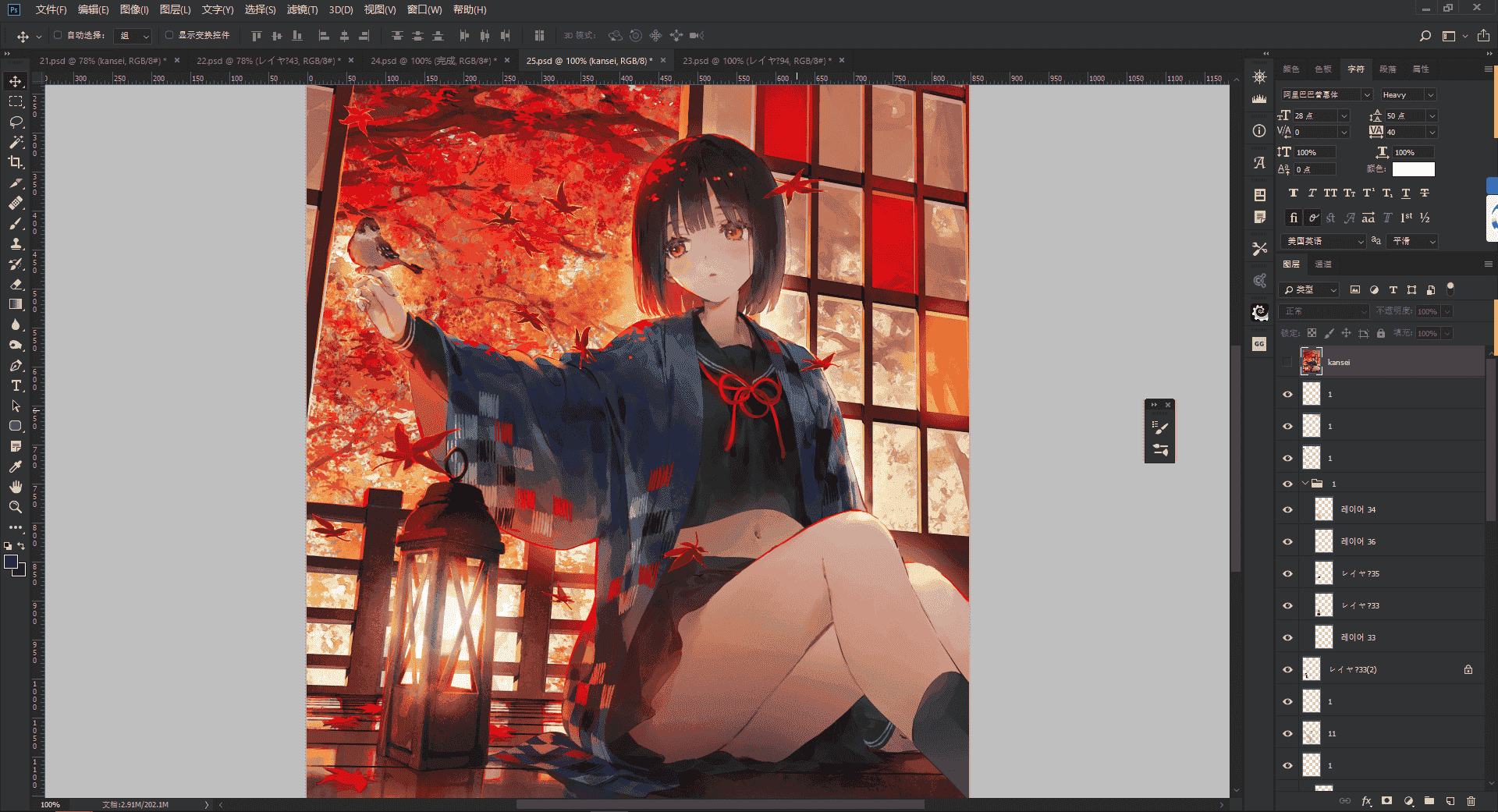The image size is (1498, 812).
Task: Open the font family dropdown
Action: (1366, 94)
